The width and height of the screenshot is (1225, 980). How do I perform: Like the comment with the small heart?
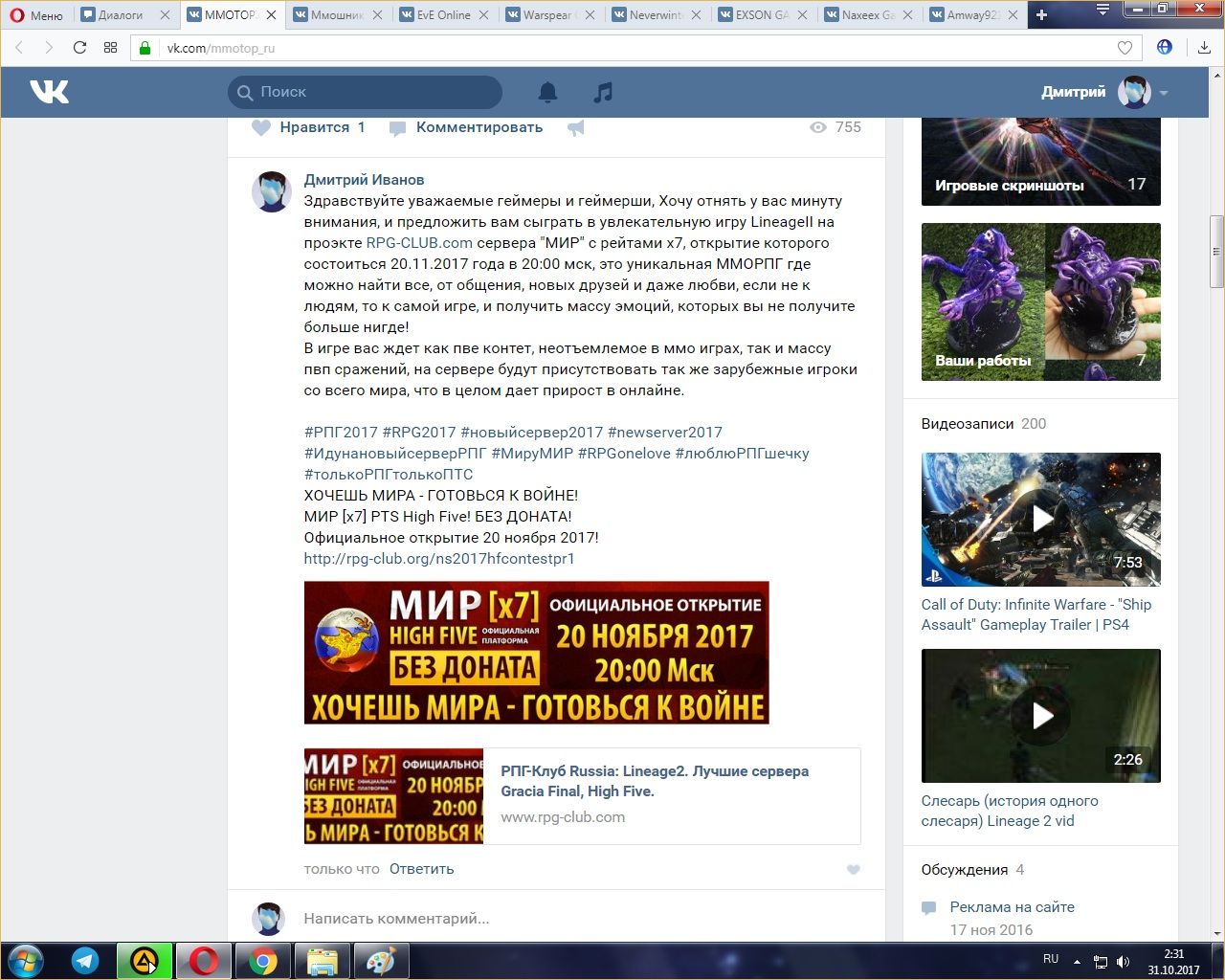[854, 870]
